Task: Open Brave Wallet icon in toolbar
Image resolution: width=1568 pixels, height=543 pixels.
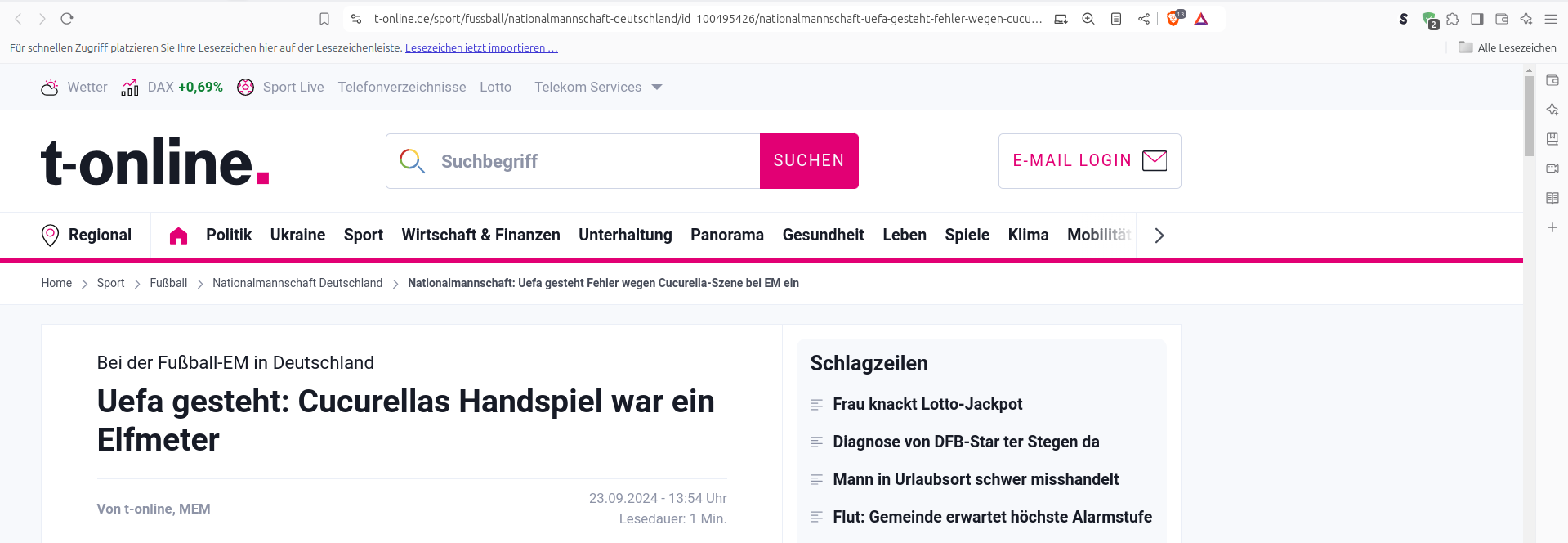Action: 1502,19
